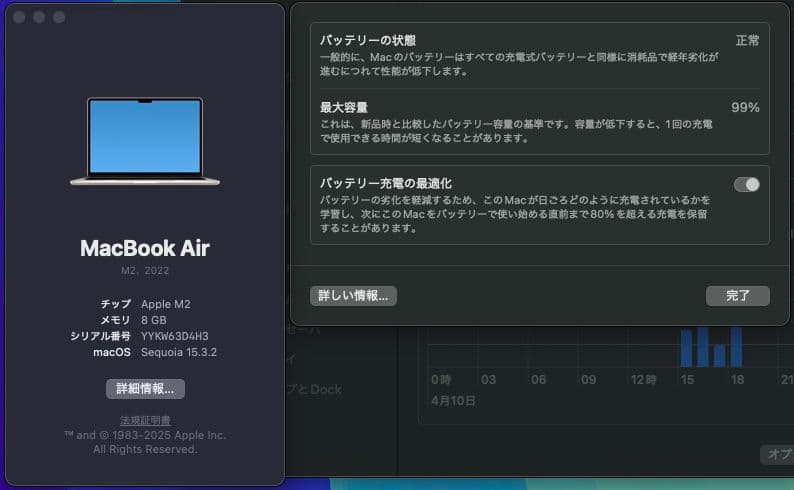Click the zoom button of About window
Image resolution: width=794 pixels, height=490 pixels.
59,17
